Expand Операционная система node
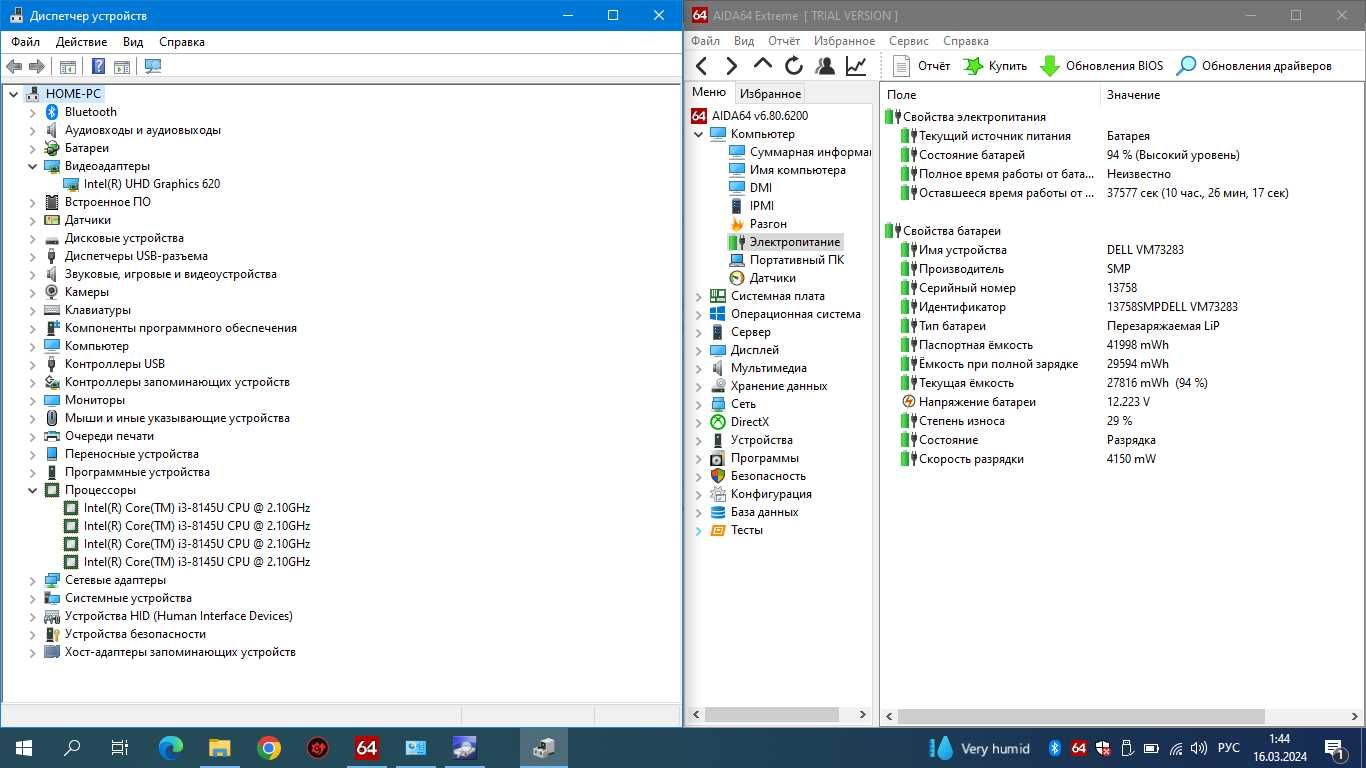1366x768 pixels. point(699,314)
